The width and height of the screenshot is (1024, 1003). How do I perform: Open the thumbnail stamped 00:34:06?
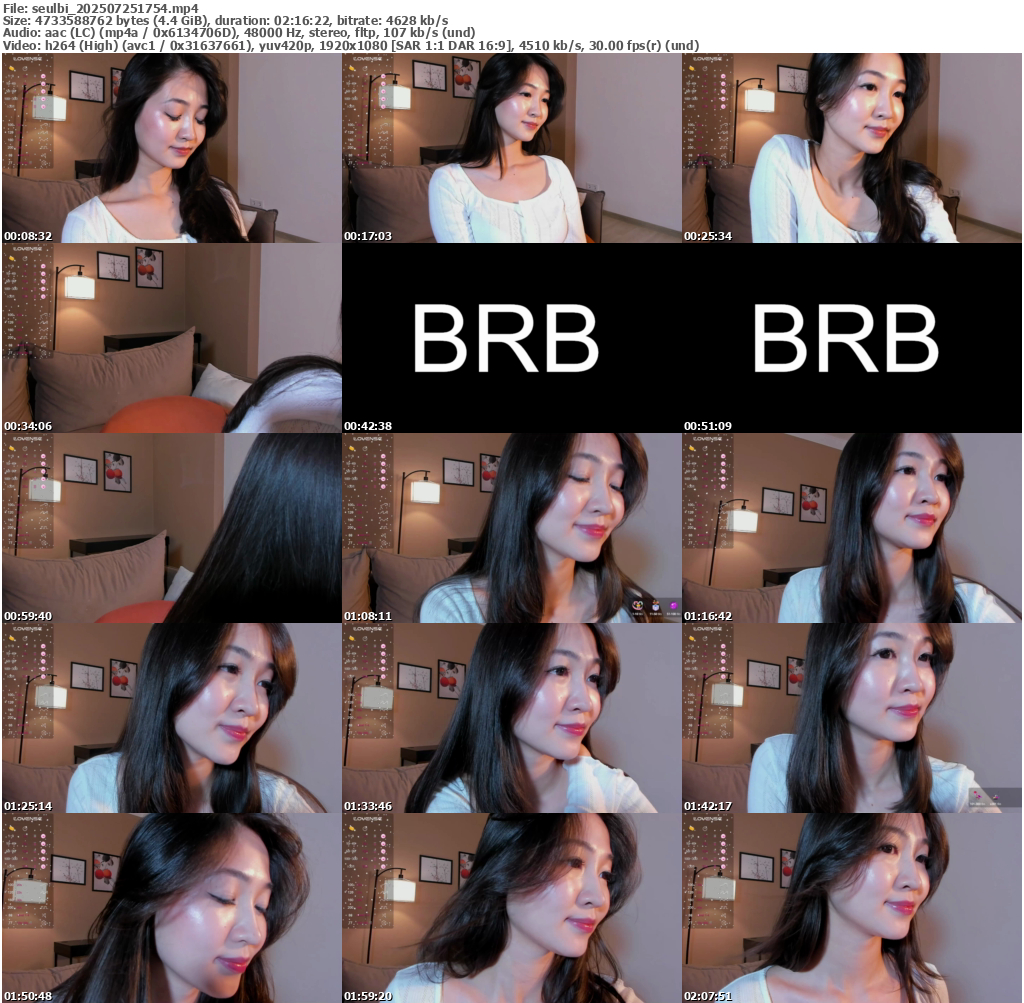pyautogui.click(x=172, y=338)
